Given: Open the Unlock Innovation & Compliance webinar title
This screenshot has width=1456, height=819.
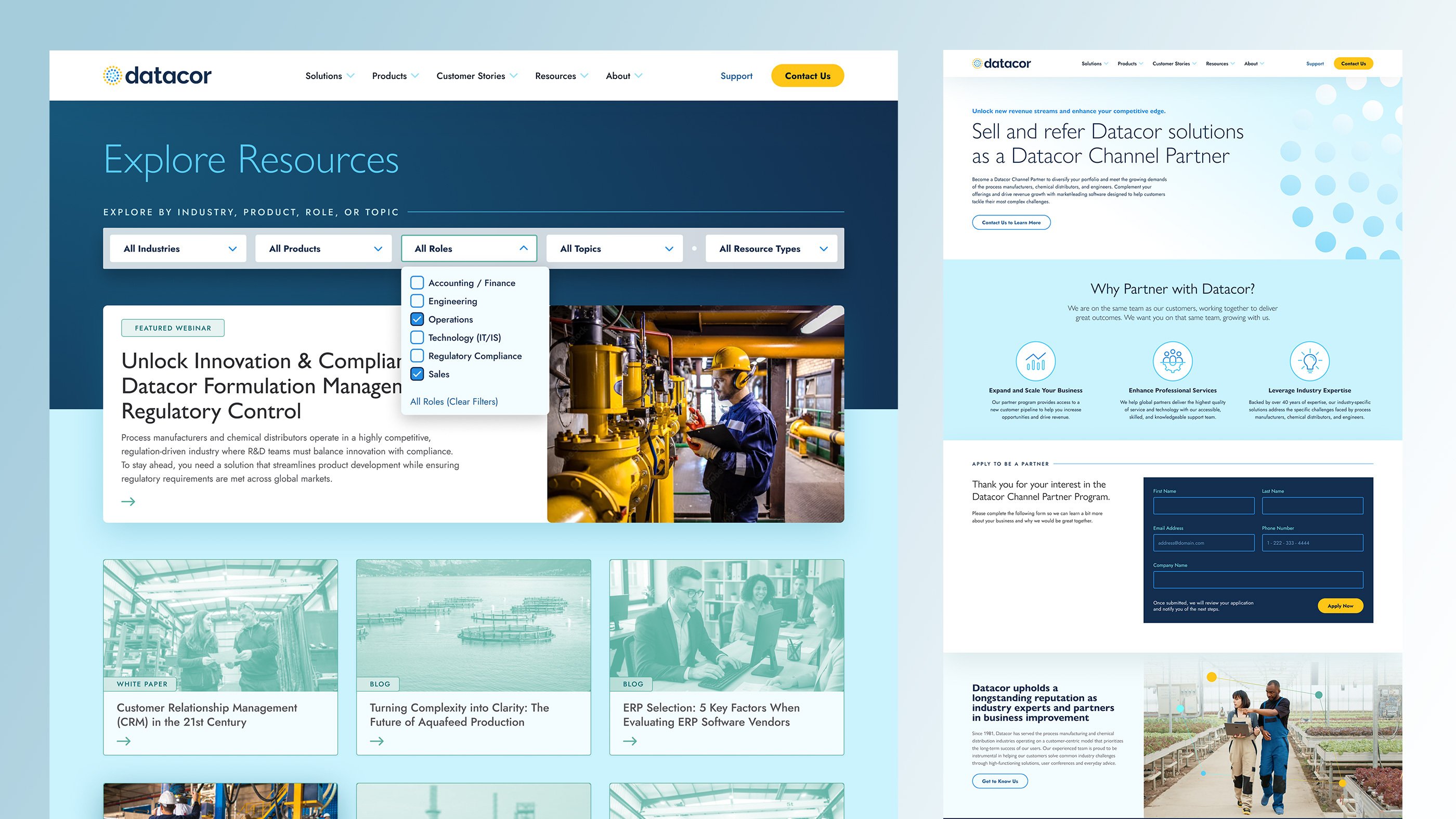Looking at the screenshot, I should tap(262, 386).
